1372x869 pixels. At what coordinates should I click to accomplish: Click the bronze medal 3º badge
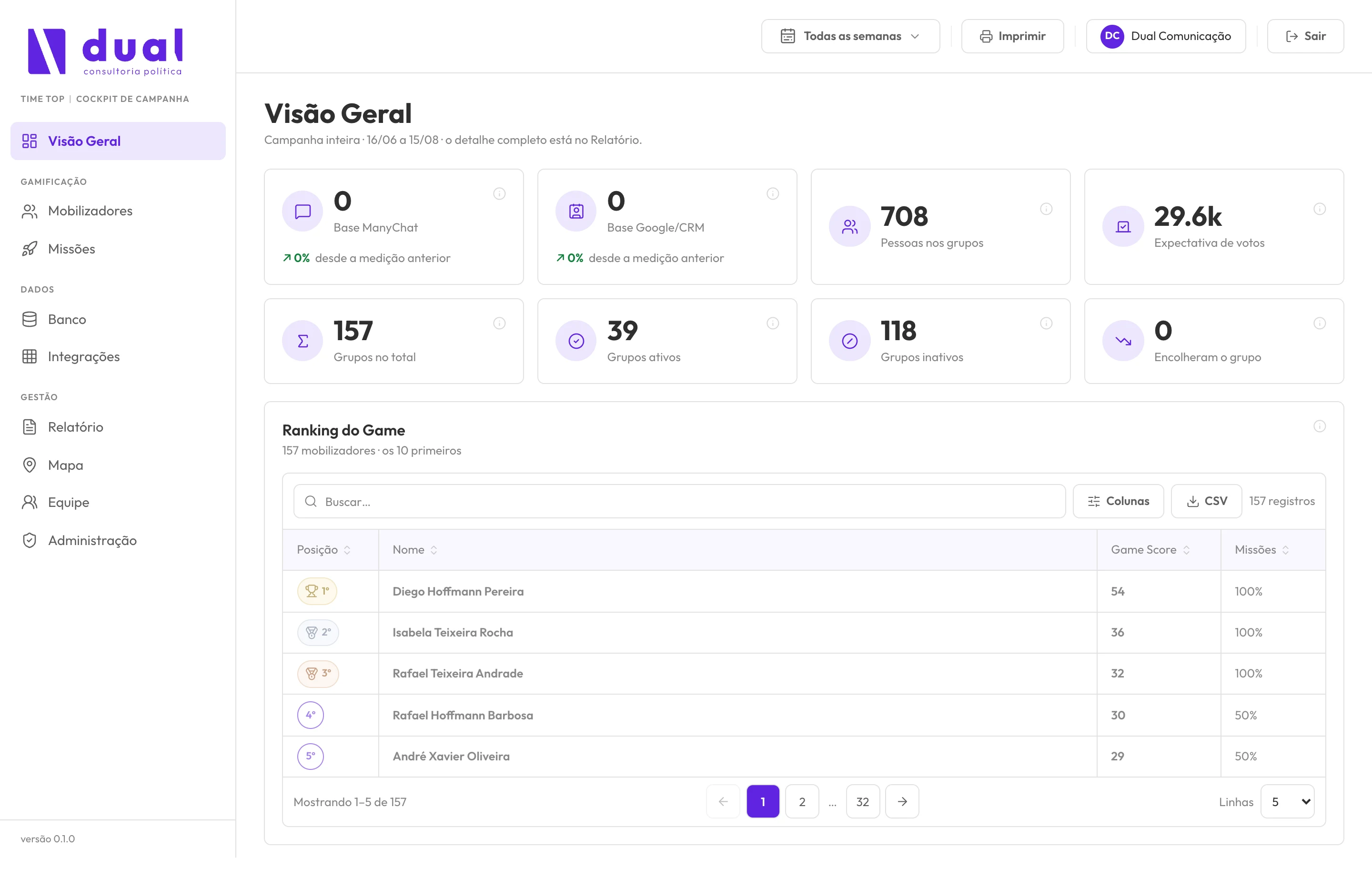coord(318,674)
